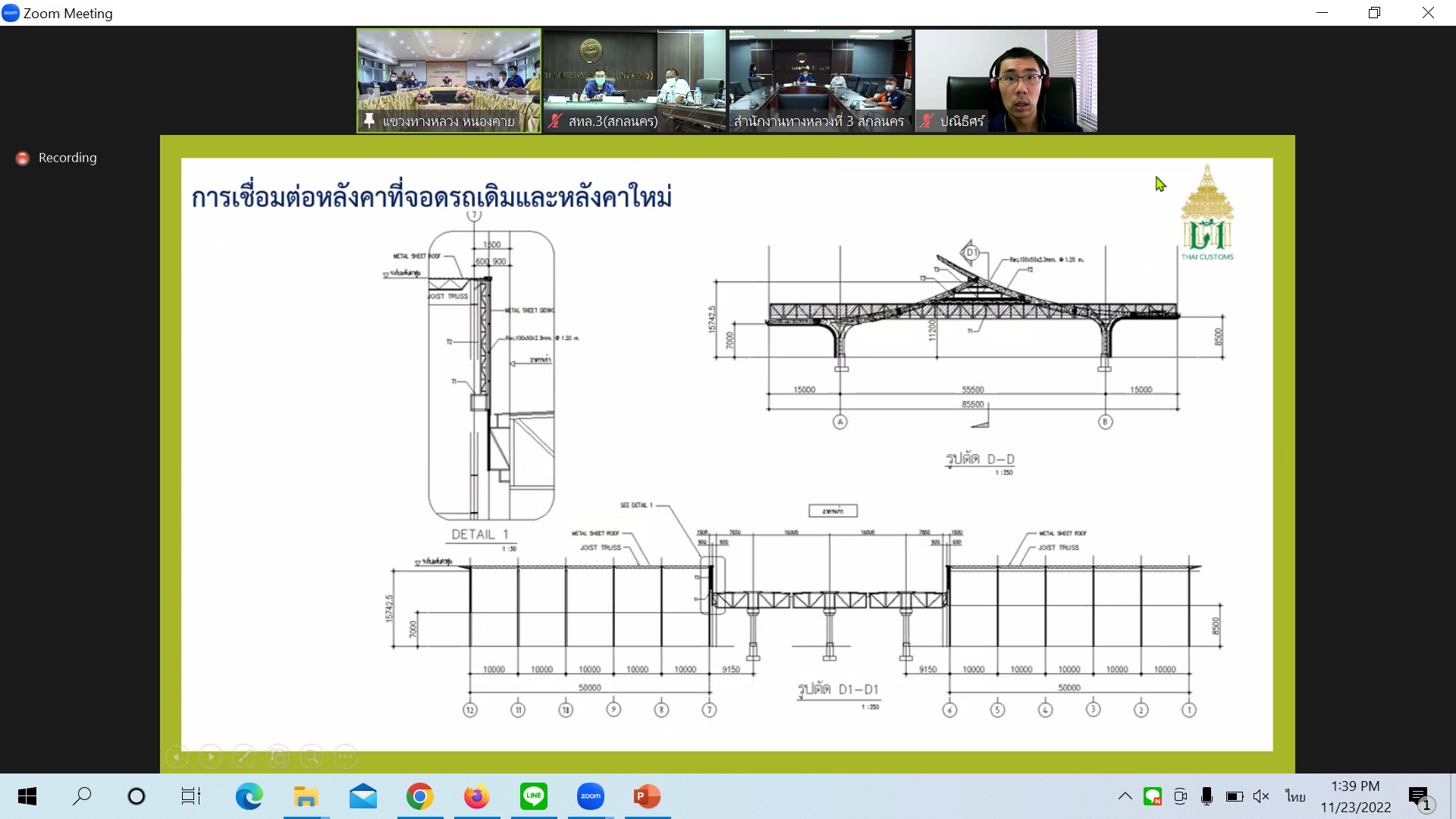
Task: Expand hidden system tray icons
Action: click(1125, 796)
